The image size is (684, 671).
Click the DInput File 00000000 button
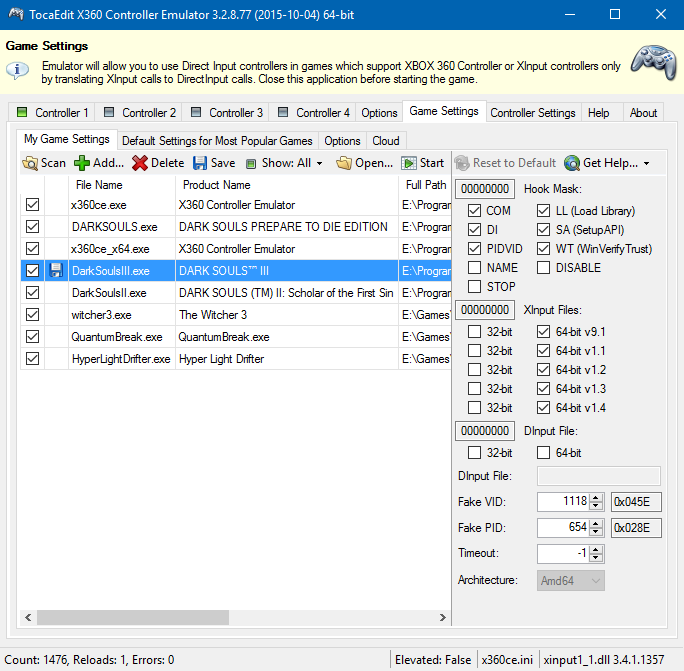click(x=485, y=431)
